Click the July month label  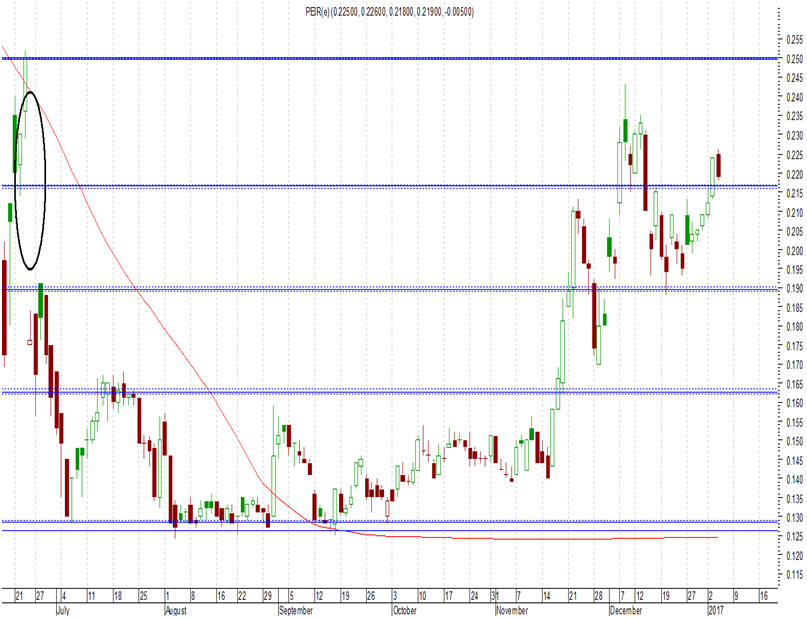62,611
